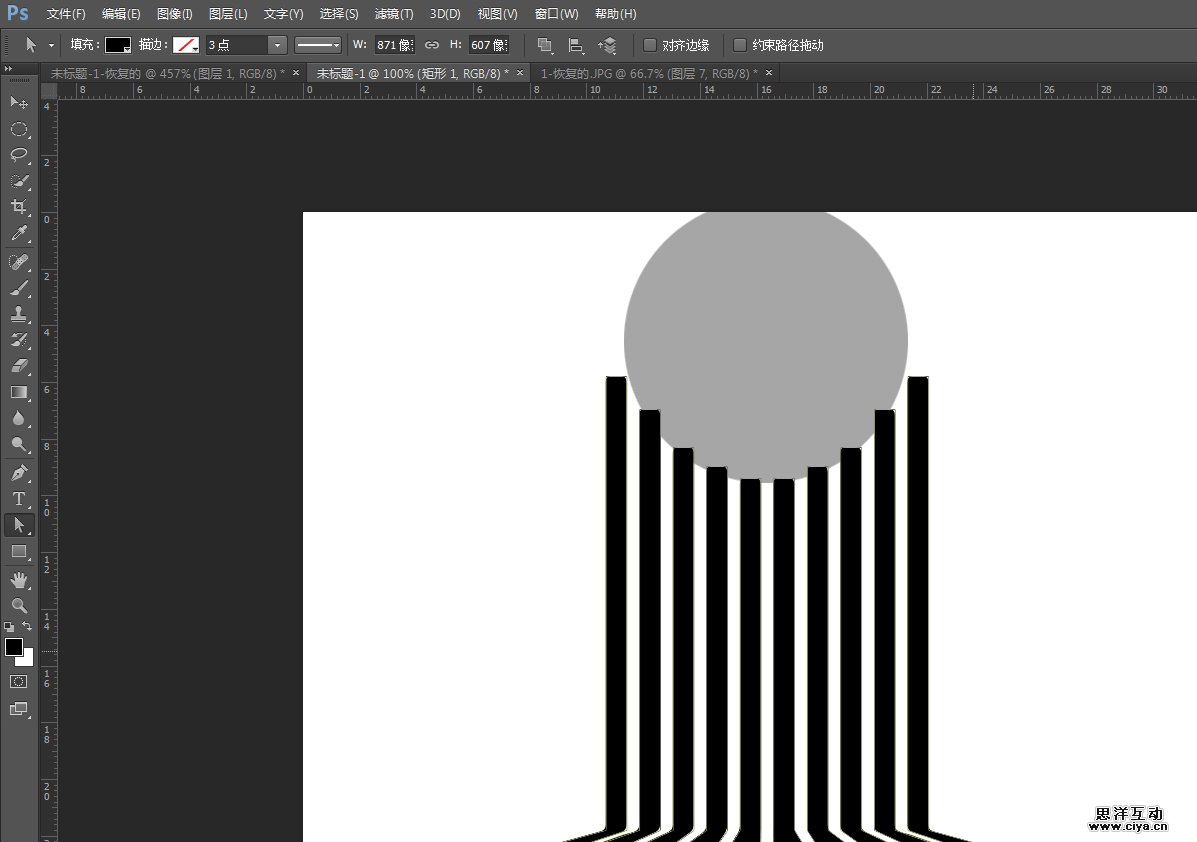This screenshot has width=1197, height=842.
Task: Select the Lasso tool
Action: click(x=19, y=155)
